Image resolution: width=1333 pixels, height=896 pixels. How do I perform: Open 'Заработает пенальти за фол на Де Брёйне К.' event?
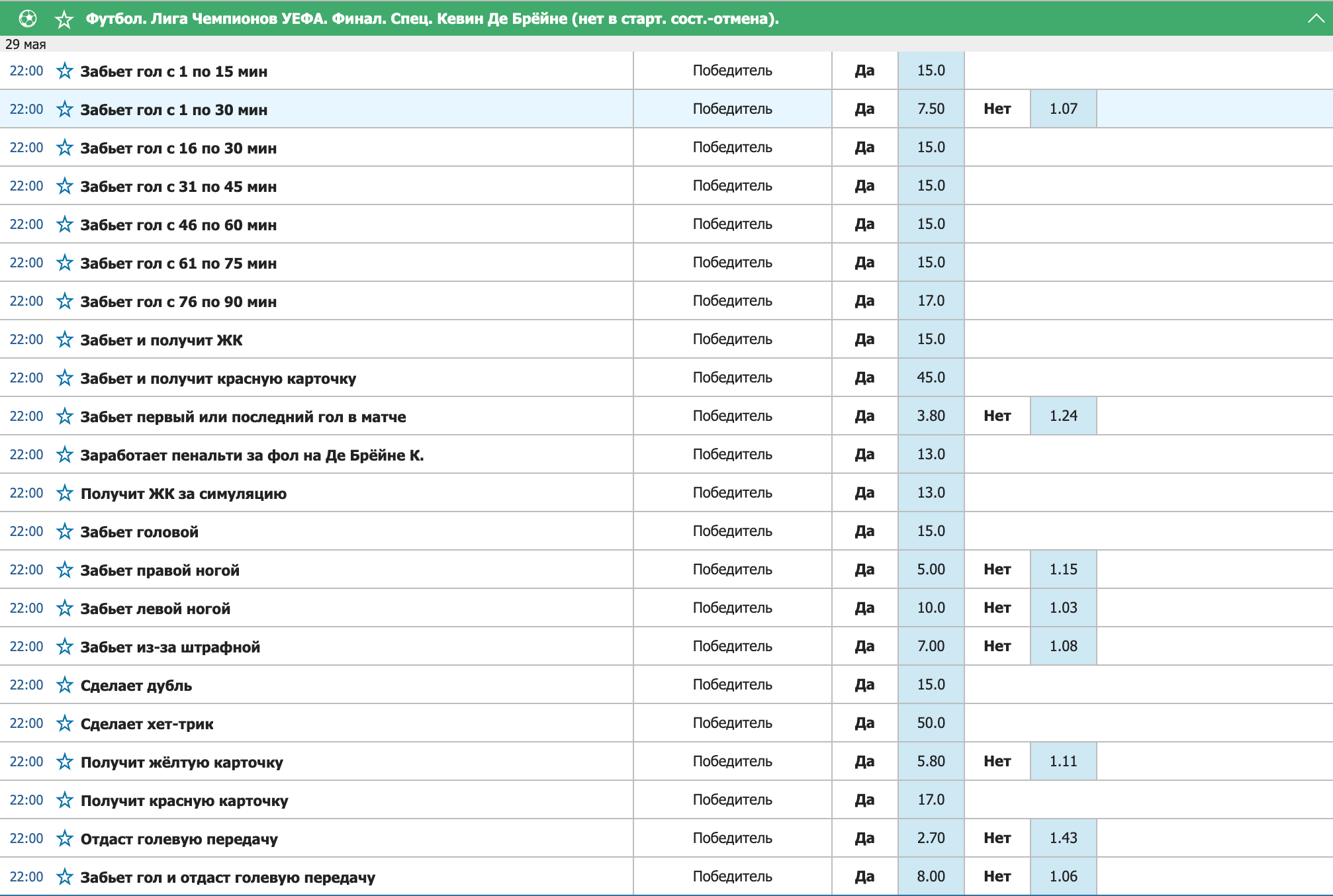pyautogui.click(x=252, y=455)
